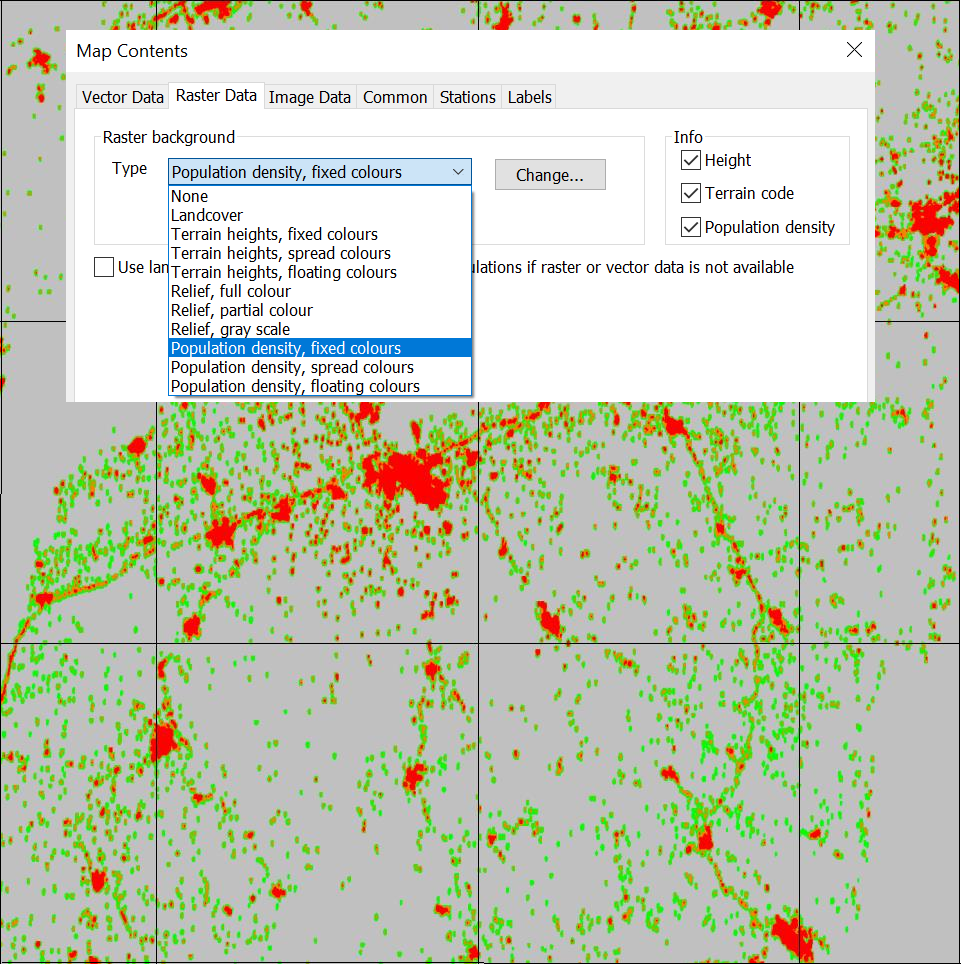Select Relief, full colour option
The width and height of the screenshot is (961, 964).
tap(231, 291)
